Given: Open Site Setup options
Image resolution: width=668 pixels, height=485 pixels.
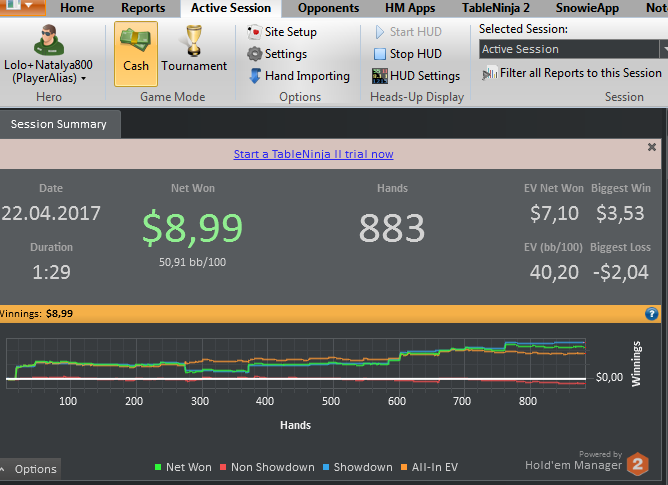Looking at the screenshot, I should 282,32.
